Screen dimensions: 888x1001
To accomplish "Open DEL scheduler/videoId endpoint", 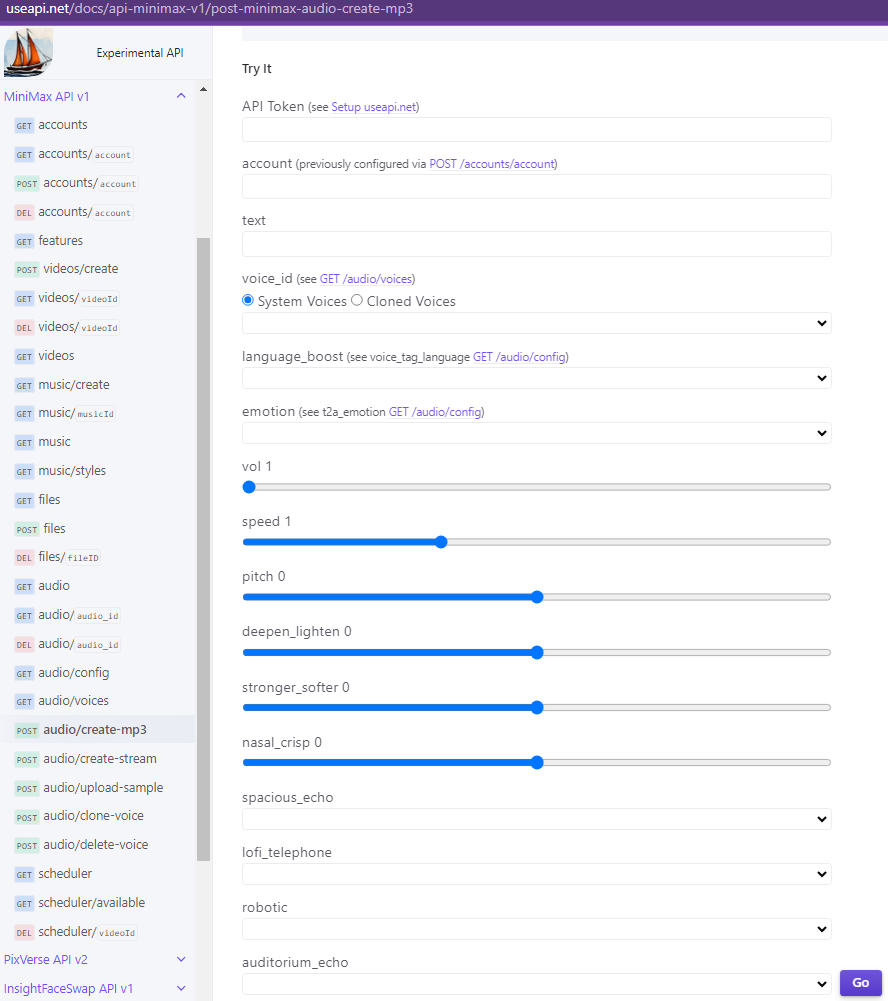I will (x=76, y=932).
